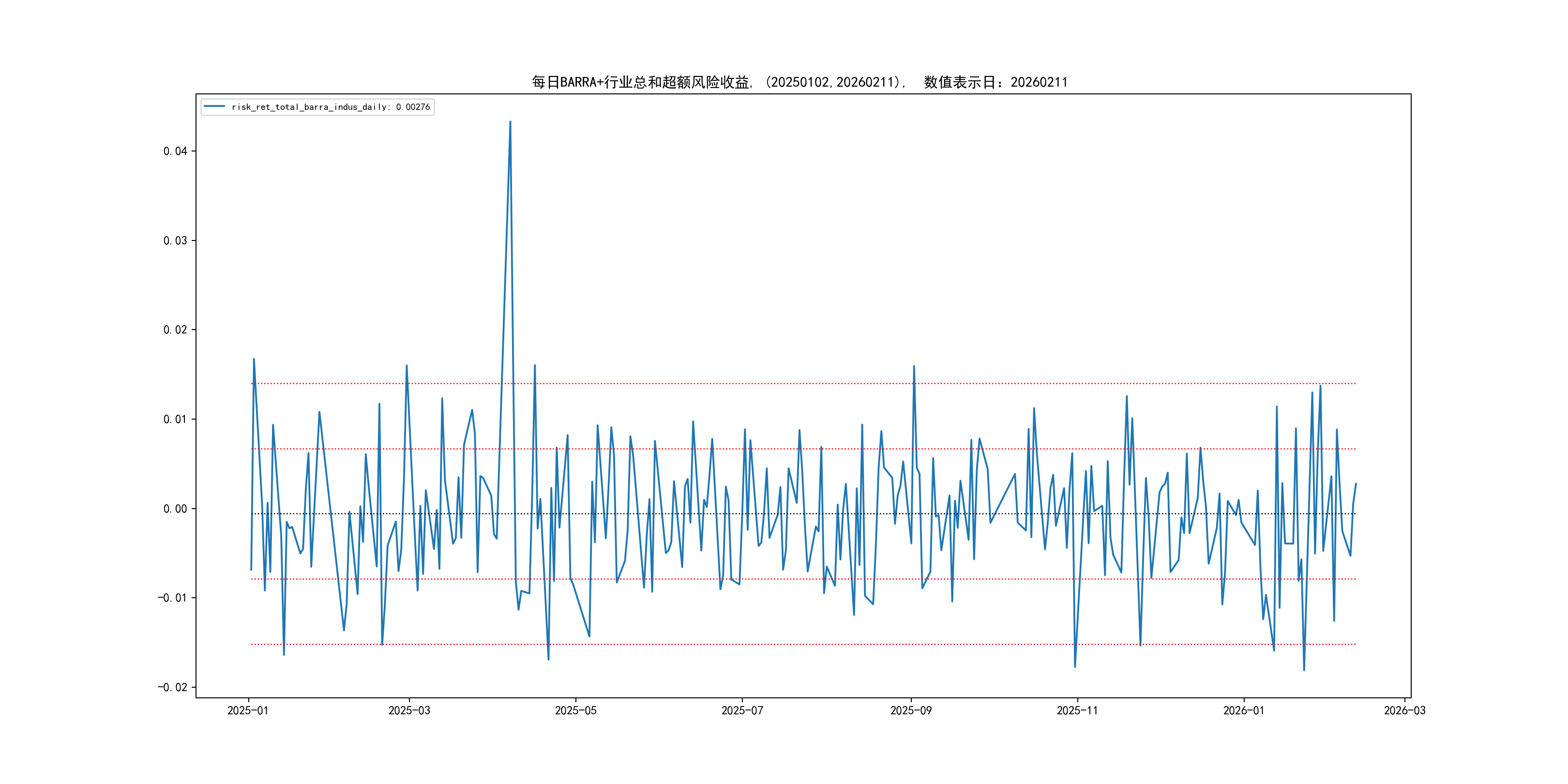Screen dimensions: 1568x784
Task: Click the -0.01 y-axis tick label
Action: point(172,598)
